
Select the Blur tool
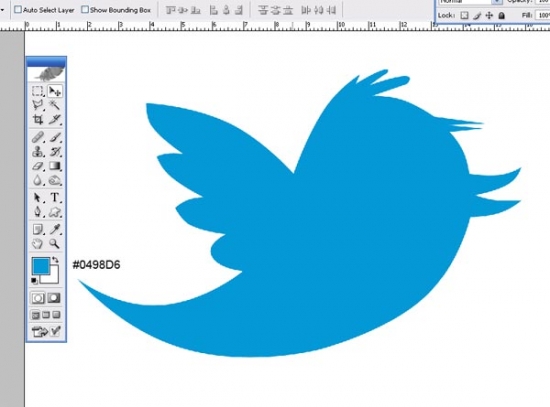tap(38, 180)
